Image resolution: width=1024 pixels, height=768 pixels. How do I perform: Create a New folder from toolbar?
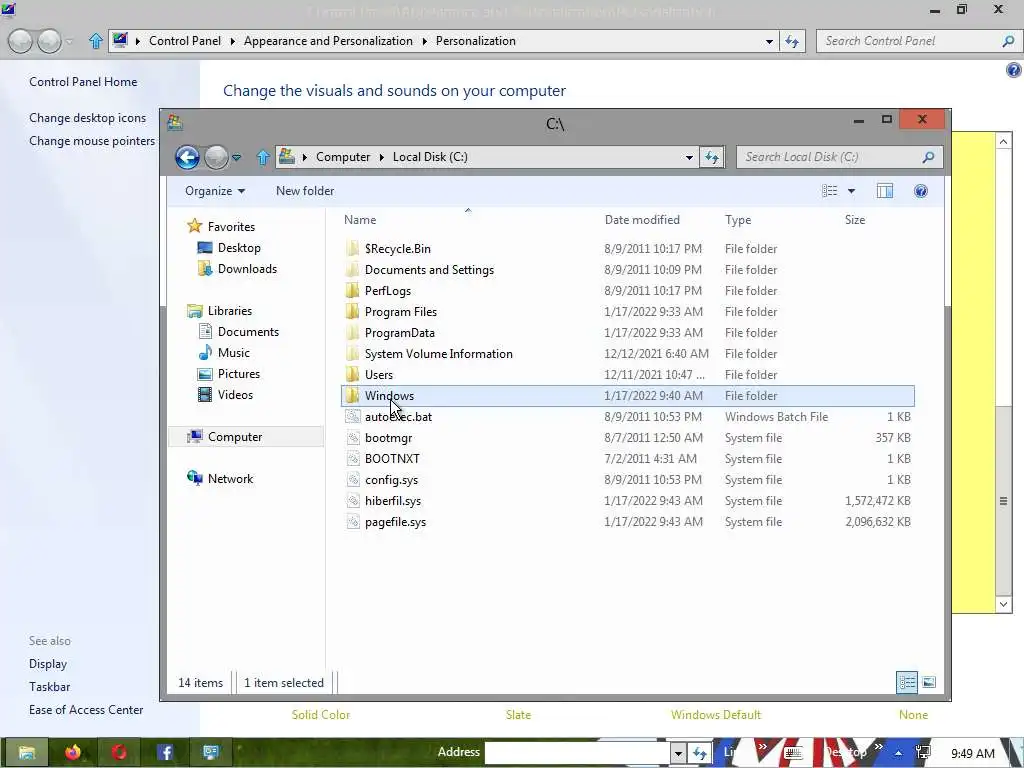[305, 191]
